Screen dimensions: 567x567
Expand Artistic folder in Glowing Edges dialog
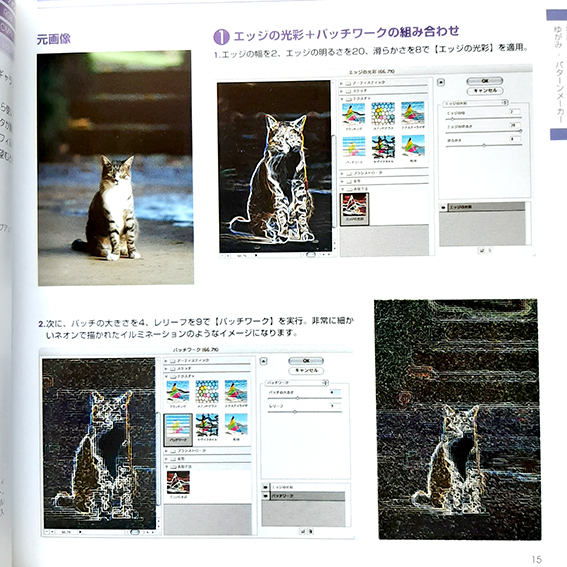342,84
